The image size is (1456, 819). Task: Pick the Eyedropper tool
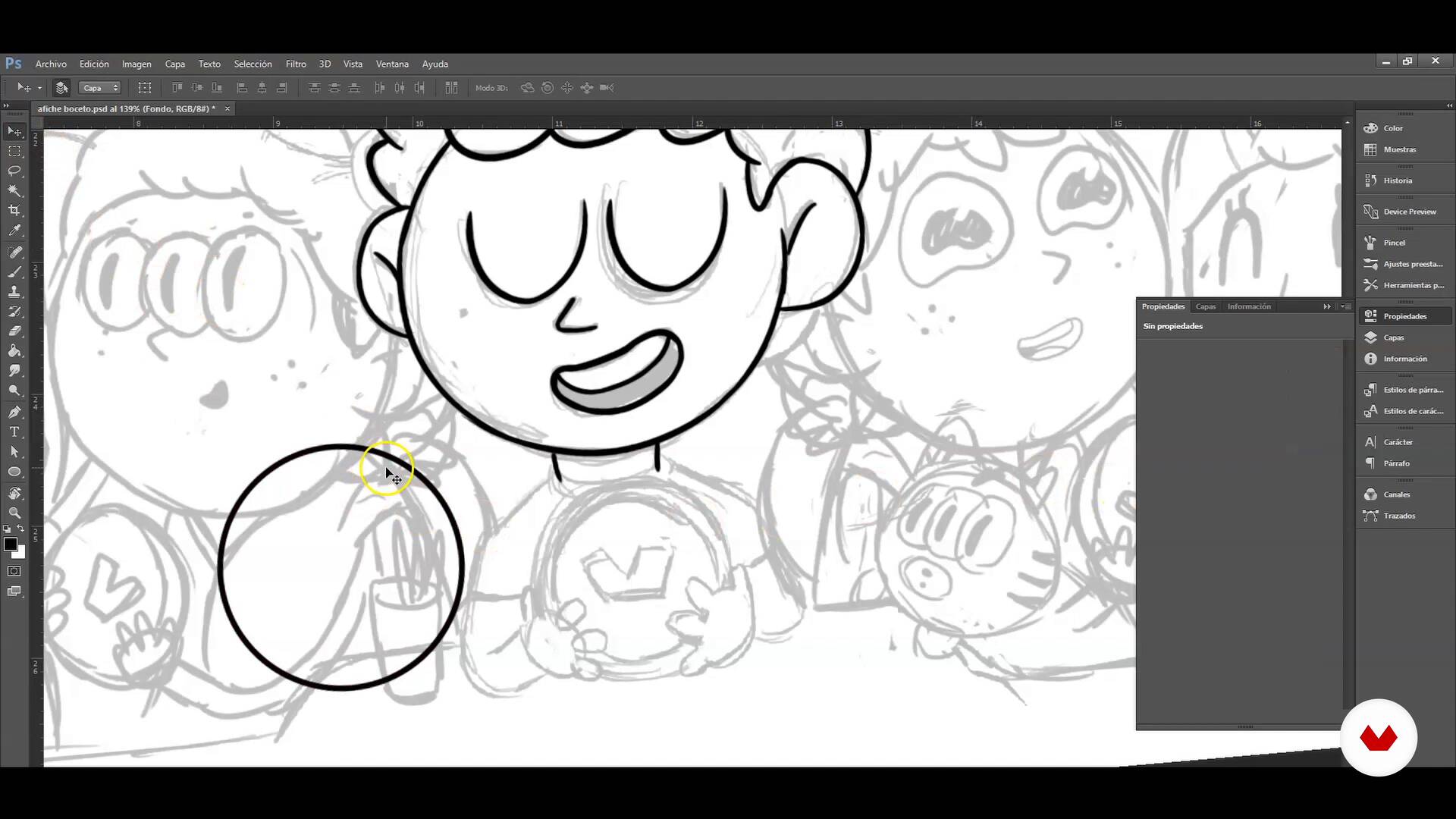(x=14, y=231)
